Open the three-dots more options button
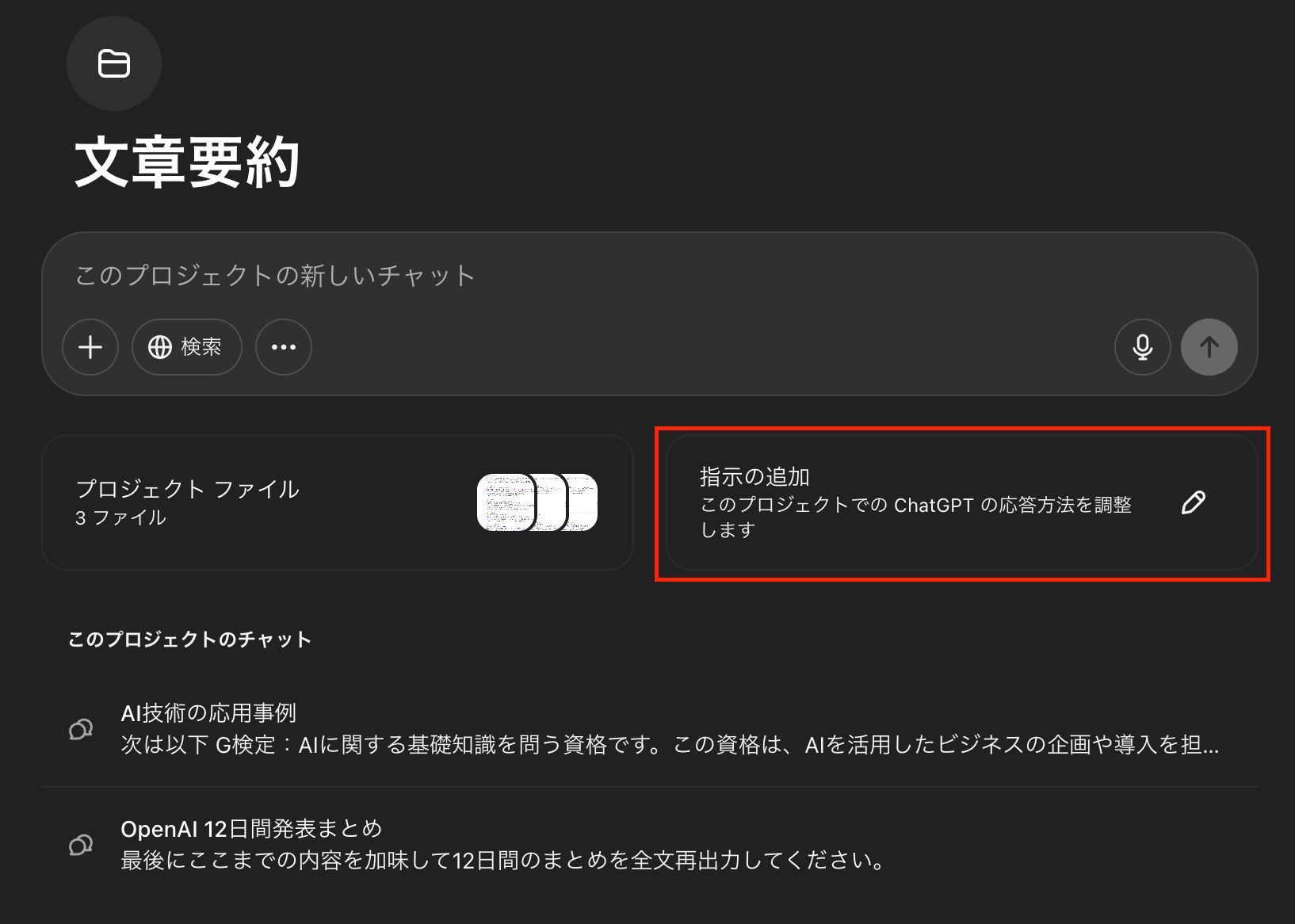The height and width of the screenshot is (924, 1295). (284, 347)
